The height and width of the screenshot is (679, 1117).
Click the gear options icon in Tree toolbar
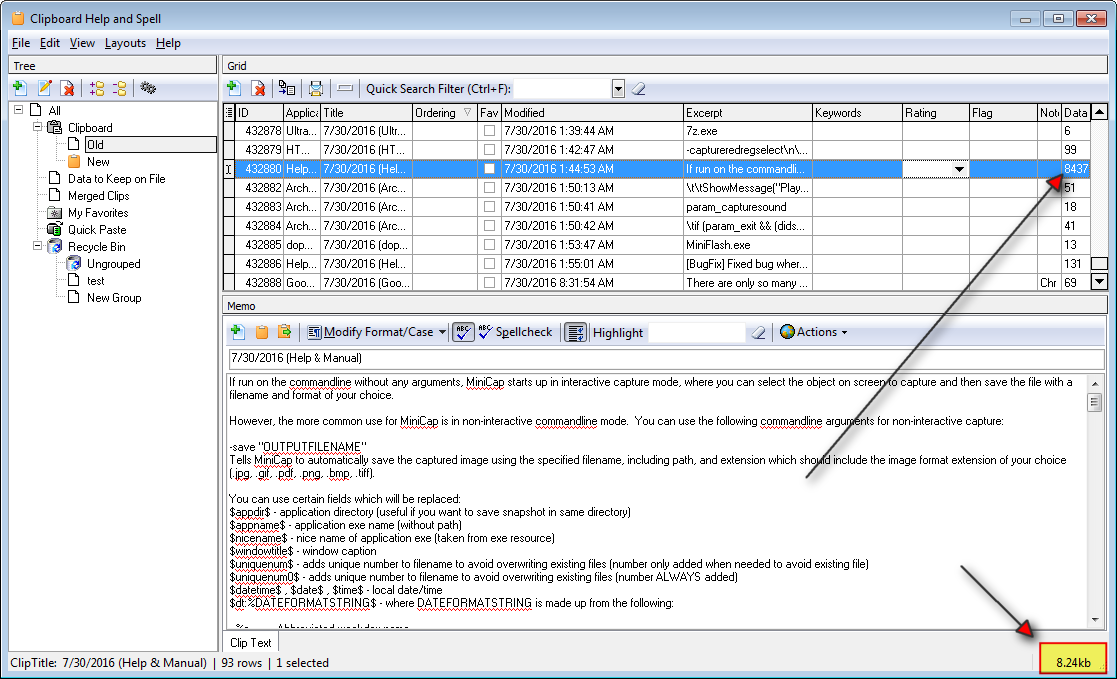[148, 88]
